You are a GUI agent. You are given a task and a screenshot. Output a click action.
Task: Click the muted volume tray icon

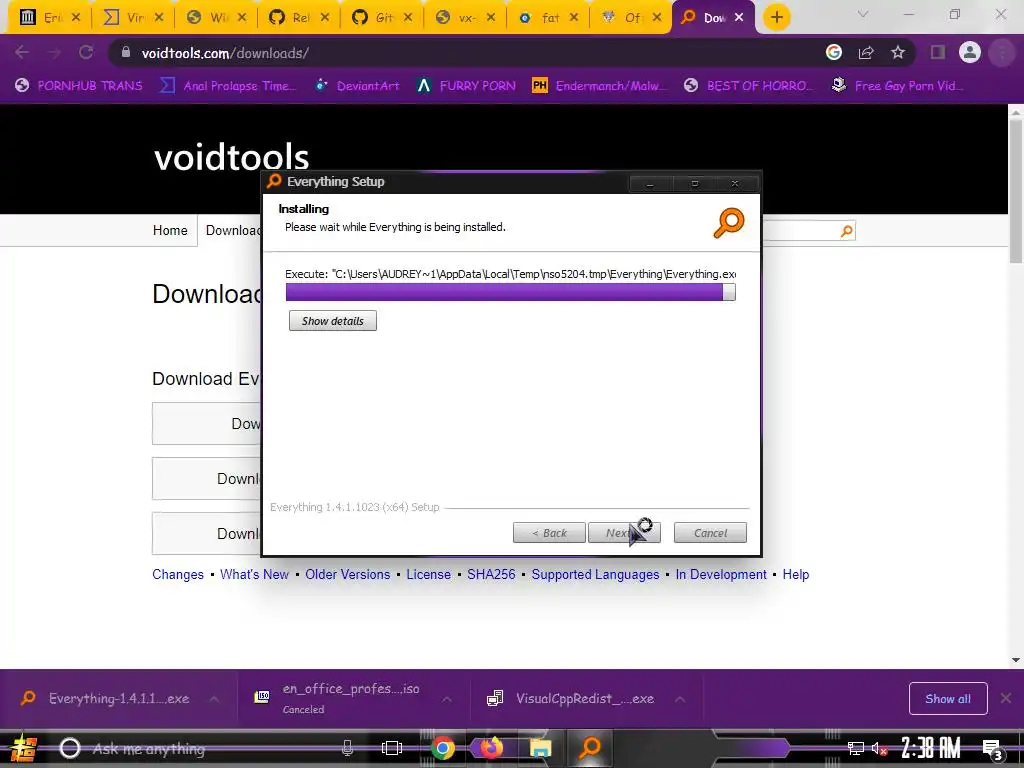(879, 748)
